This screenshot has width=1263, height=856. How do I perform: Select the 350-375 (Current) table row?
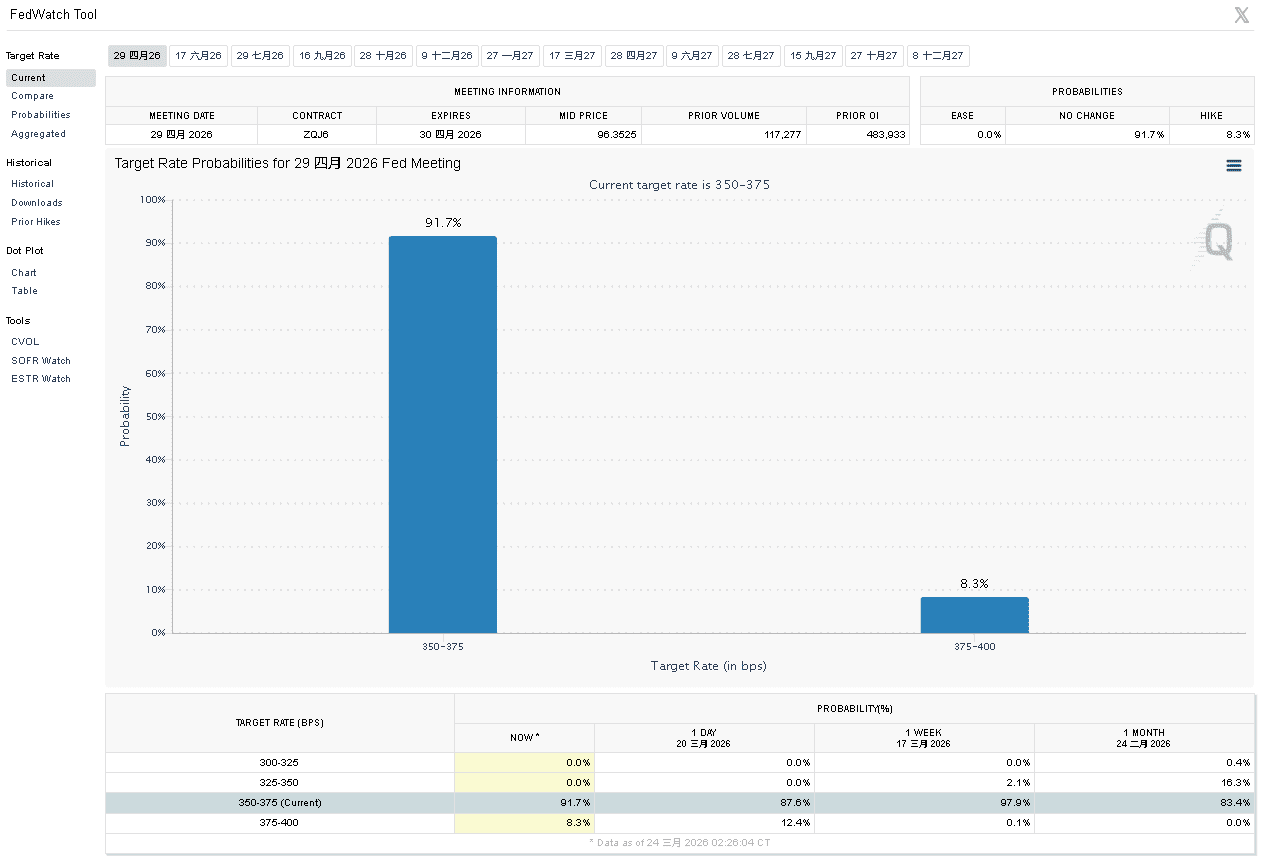point(279,803)
